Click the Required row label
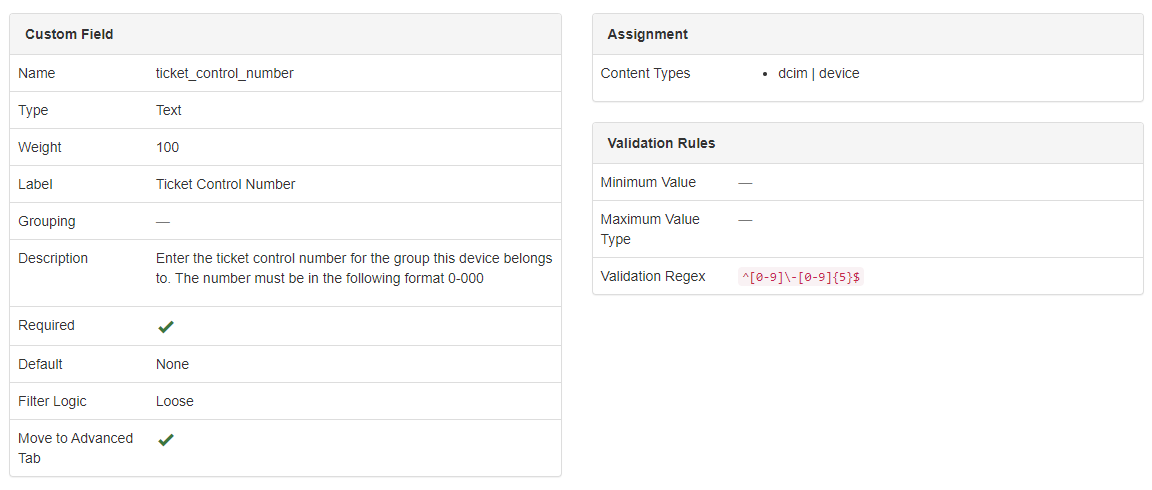 (46, 325)
